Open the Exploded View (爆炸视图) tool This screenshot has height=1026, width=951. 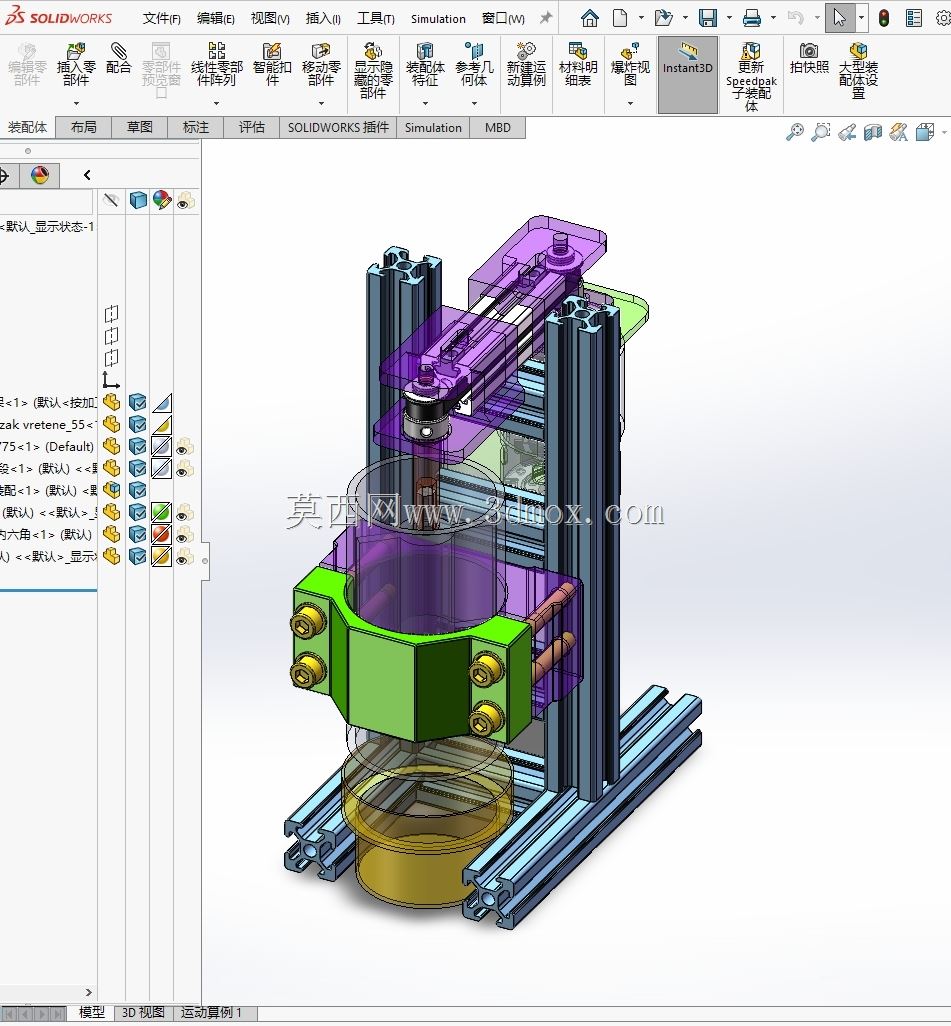pos(630,64)
